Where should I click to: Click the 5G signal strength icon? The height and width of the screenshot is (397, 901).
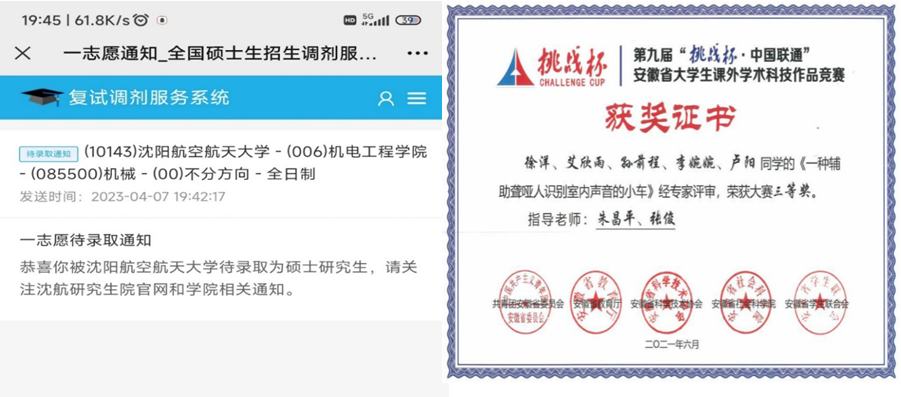[x=375, y=20]
